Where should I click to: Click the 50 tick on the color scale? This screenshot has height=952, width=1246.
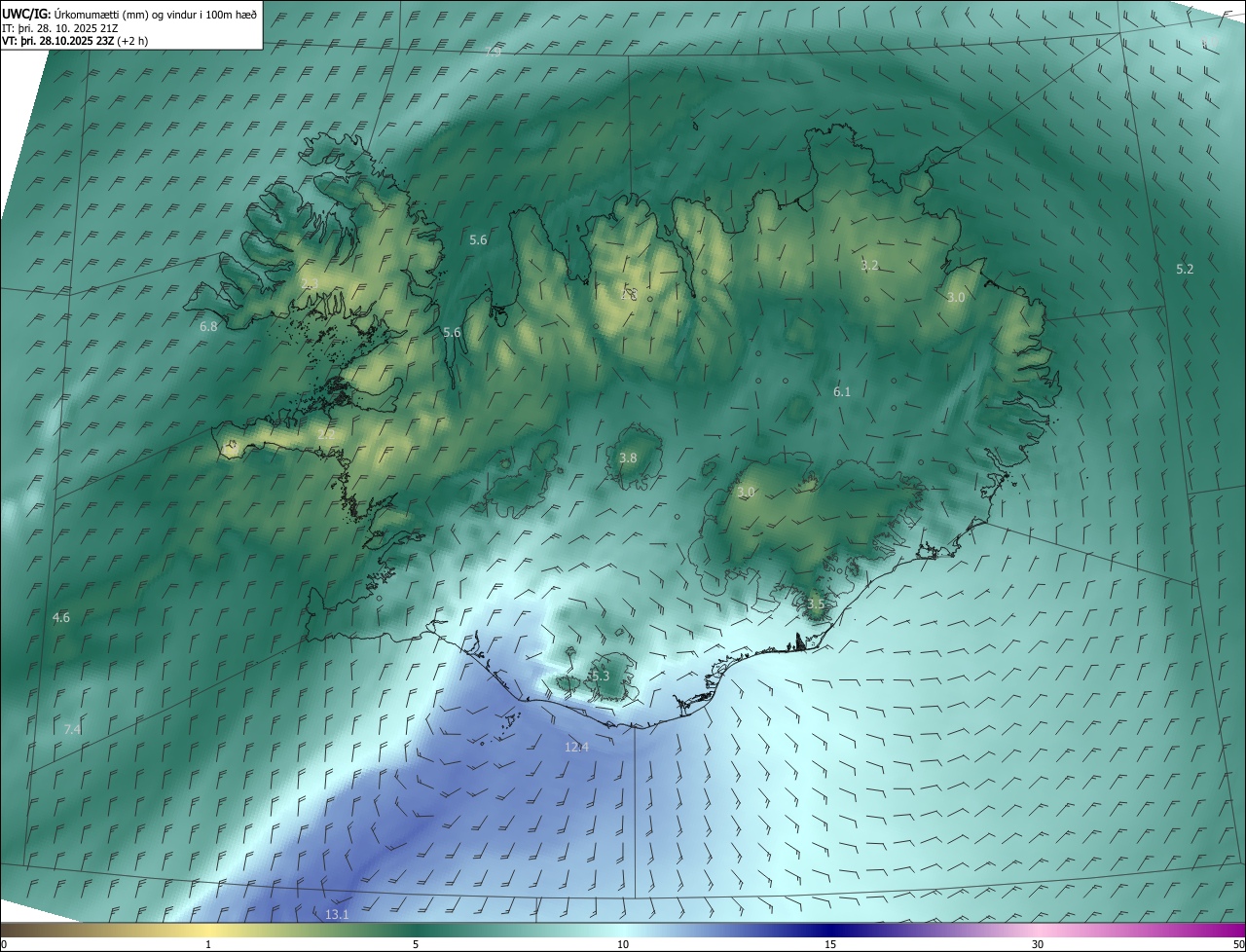(x=1237, y=944)
